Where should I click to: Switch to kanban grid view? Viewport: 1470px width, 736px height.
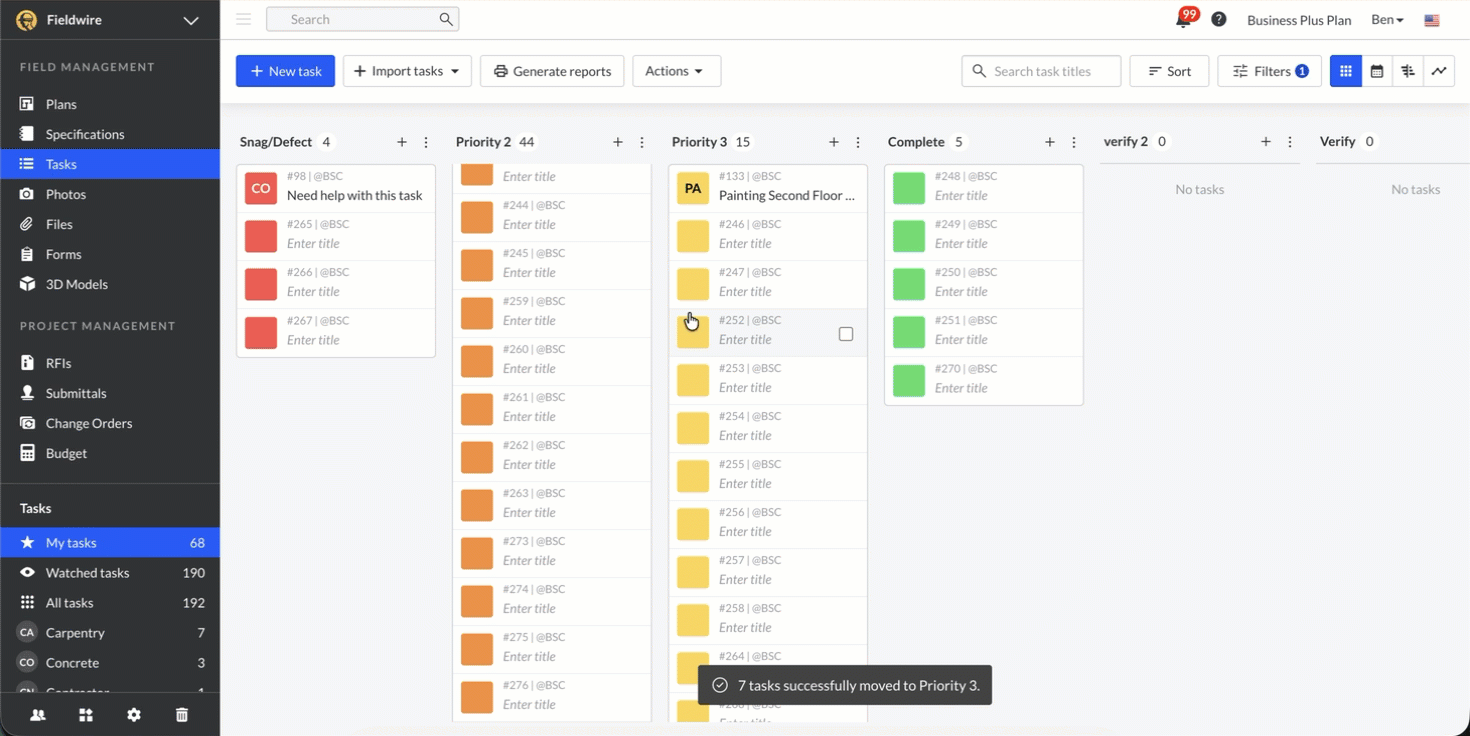coord(1346,71)
